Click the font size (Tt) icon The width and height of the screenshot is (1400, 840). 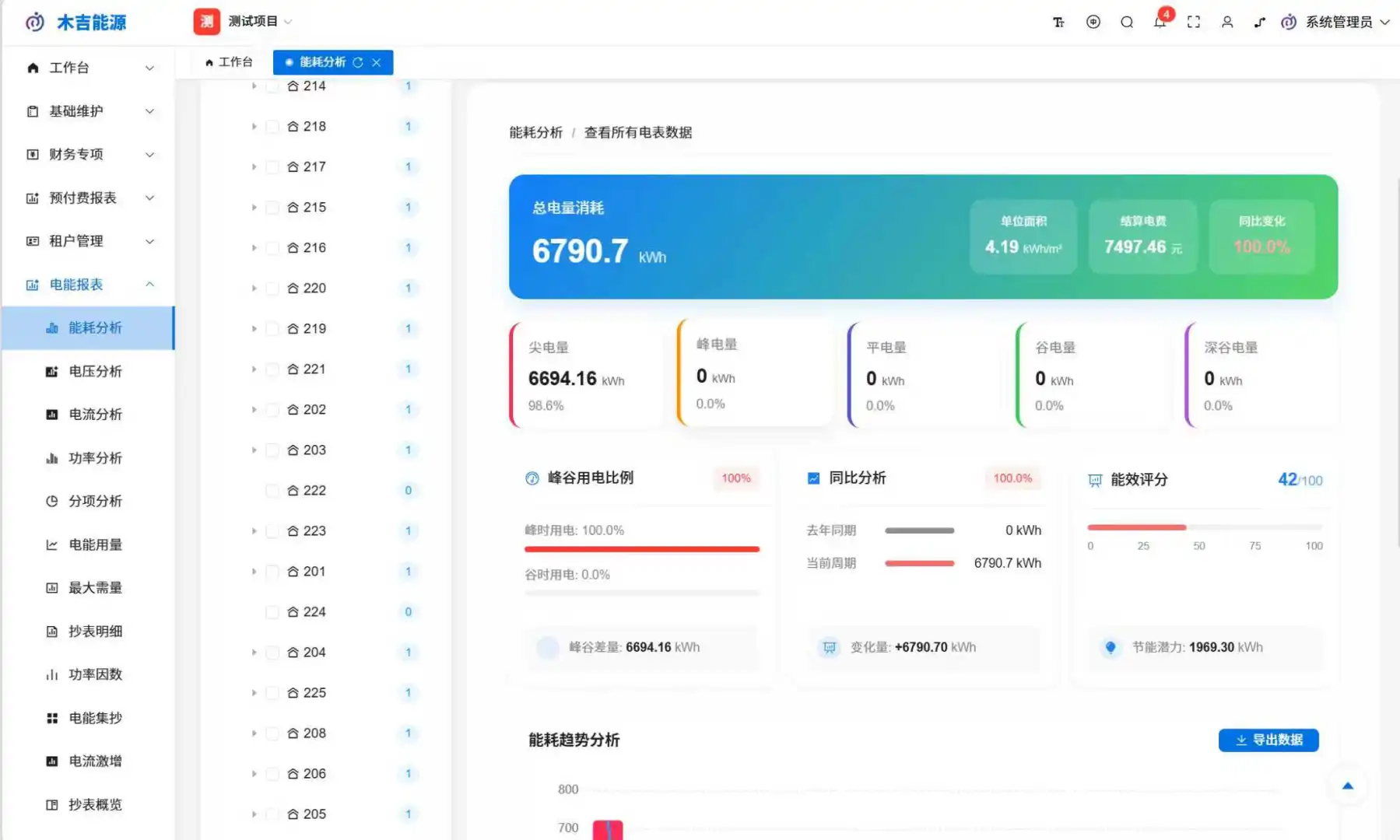pos(1058,22)
